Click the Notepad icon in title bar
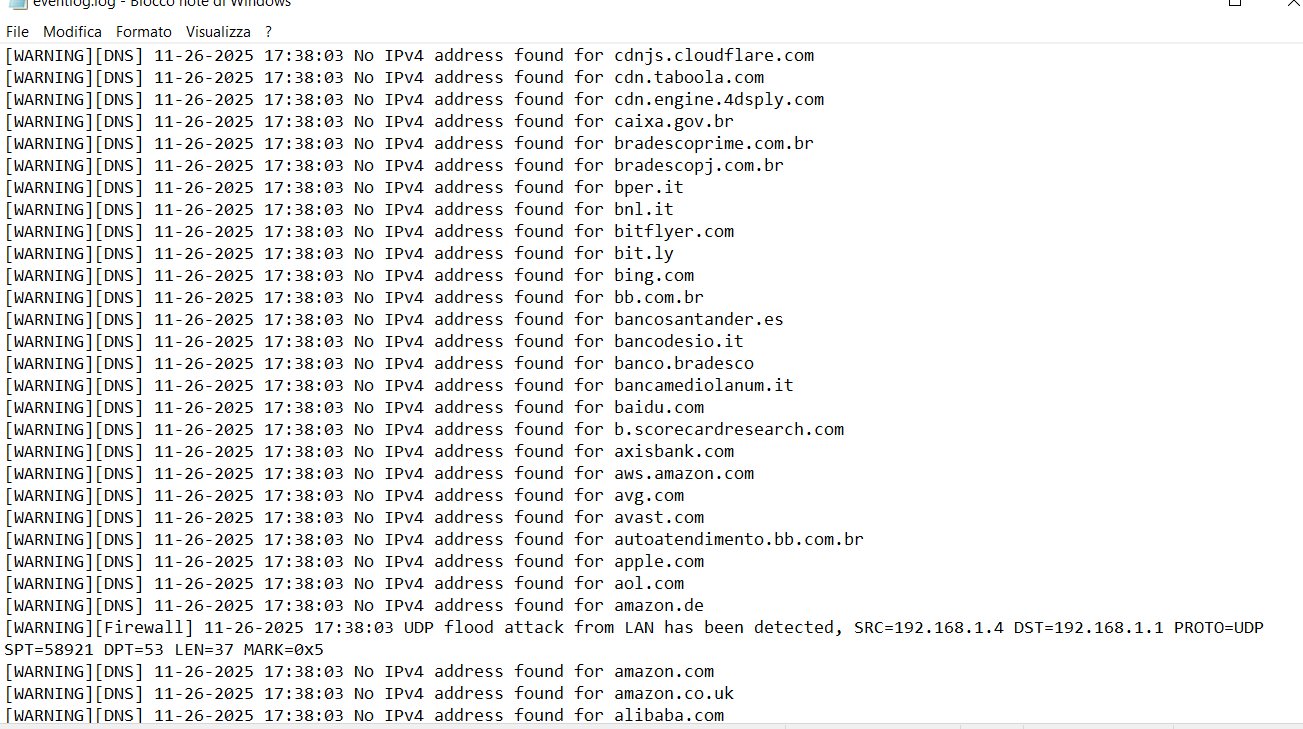Screen dimensions: 1303x729 [16, 3]
